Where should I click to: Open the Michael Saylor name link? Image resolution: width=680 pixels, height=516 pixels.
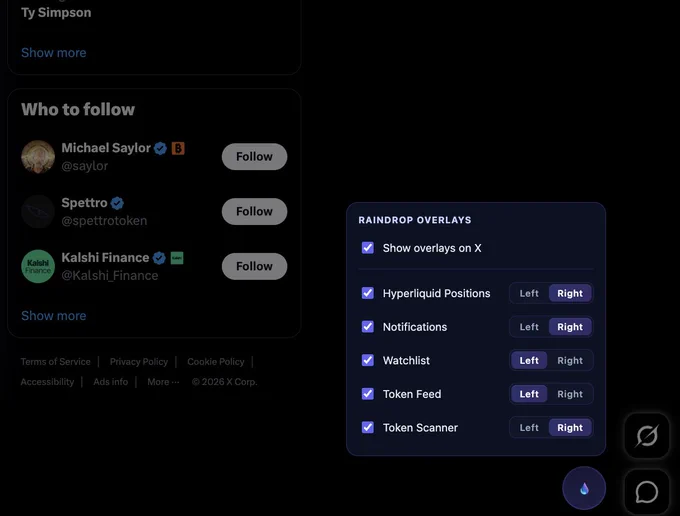point(106,148)
